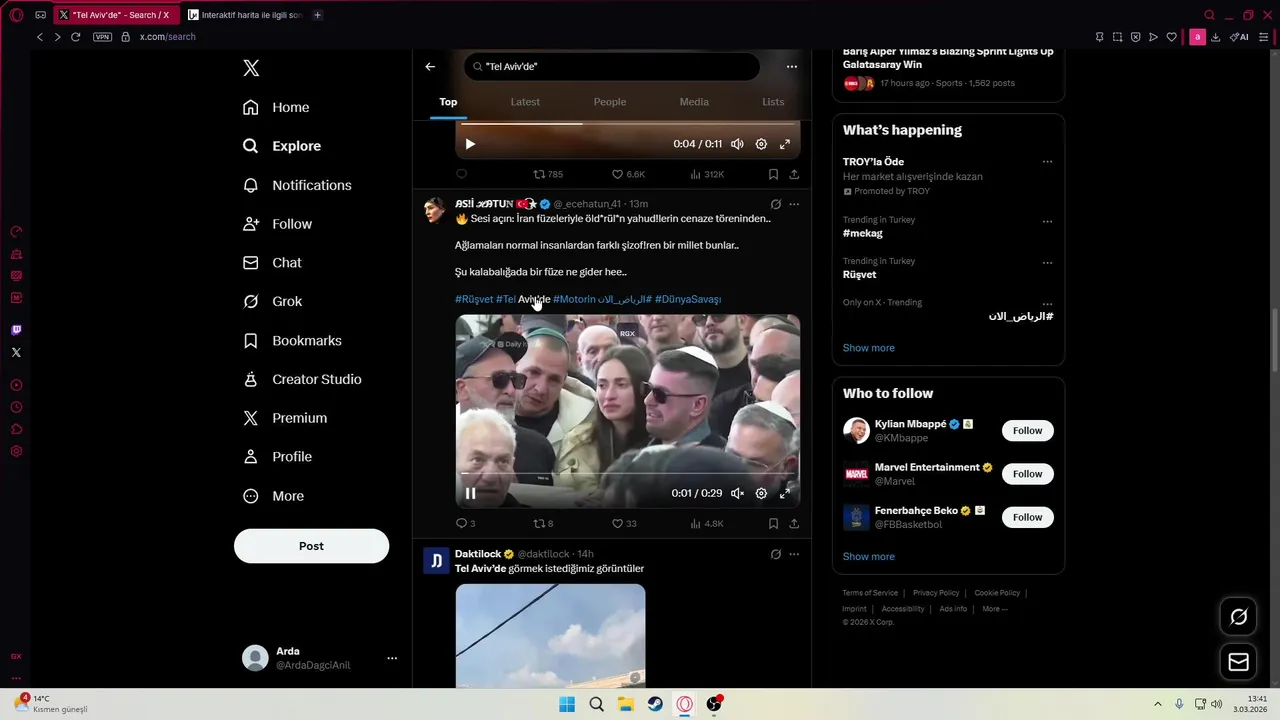Image resolution: width=1280 pixels, height=720 pixels.
Task: Pause the funeral video playback
Action: 470,493
